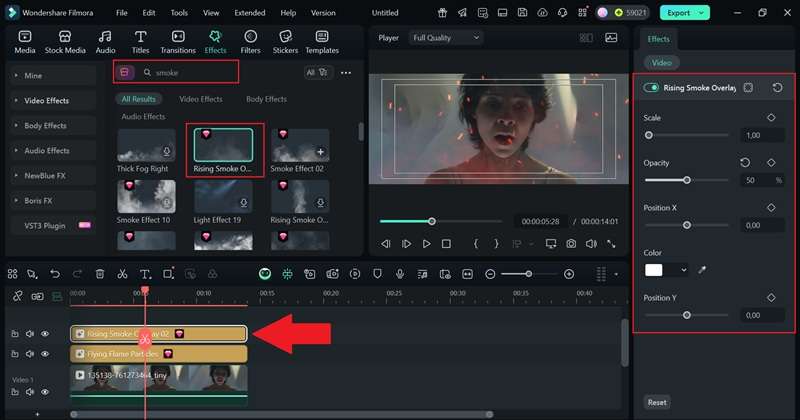This screenshot has height=420, width=800.
Task: Click the smoke search field
Action: [188, 72]
